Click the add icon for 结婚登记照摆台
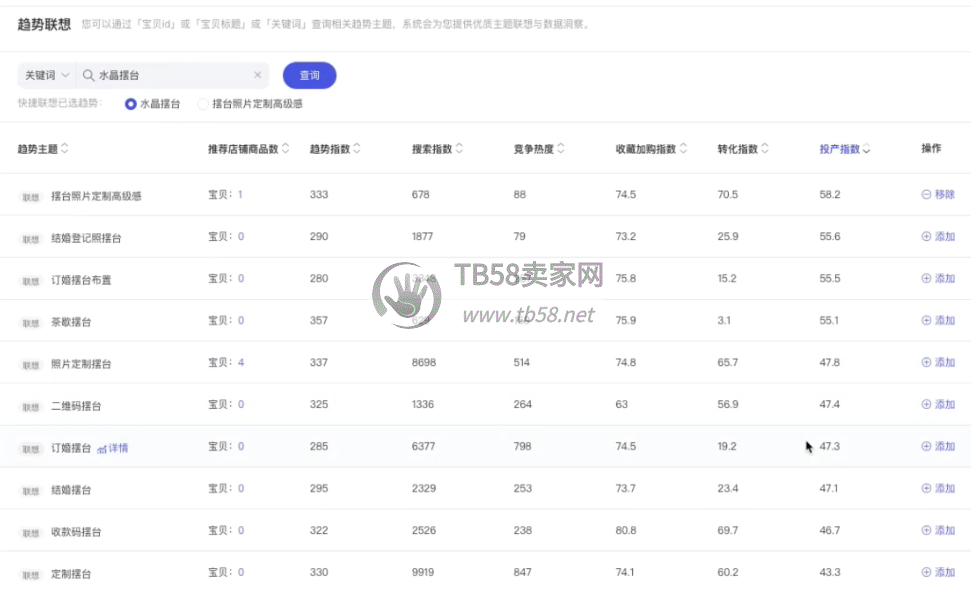The height and width of the screenshot is (590, 971). click(926, 237)
